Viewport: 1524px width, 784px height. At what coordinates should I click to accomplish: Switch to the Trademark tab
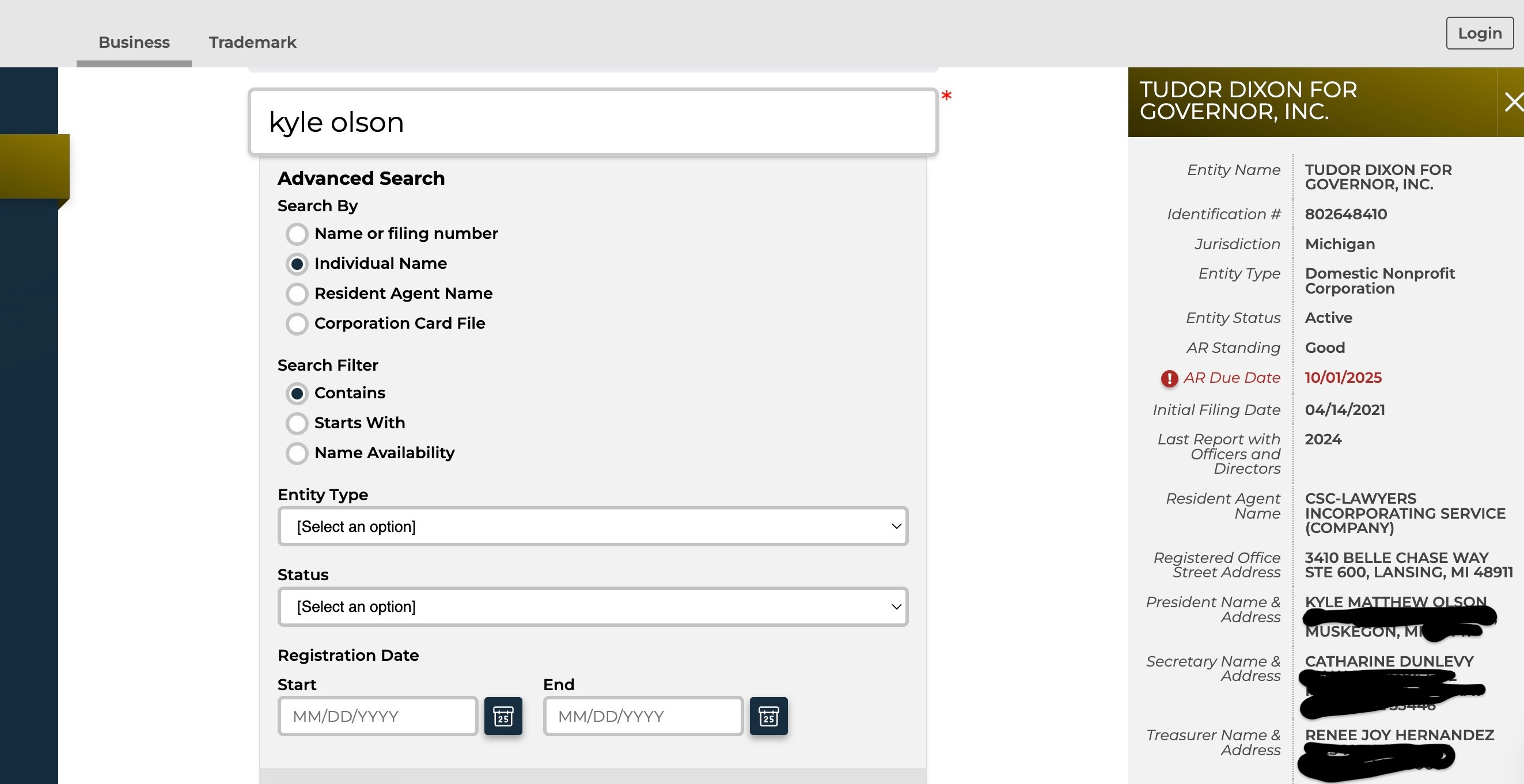(x=252, y=42)
